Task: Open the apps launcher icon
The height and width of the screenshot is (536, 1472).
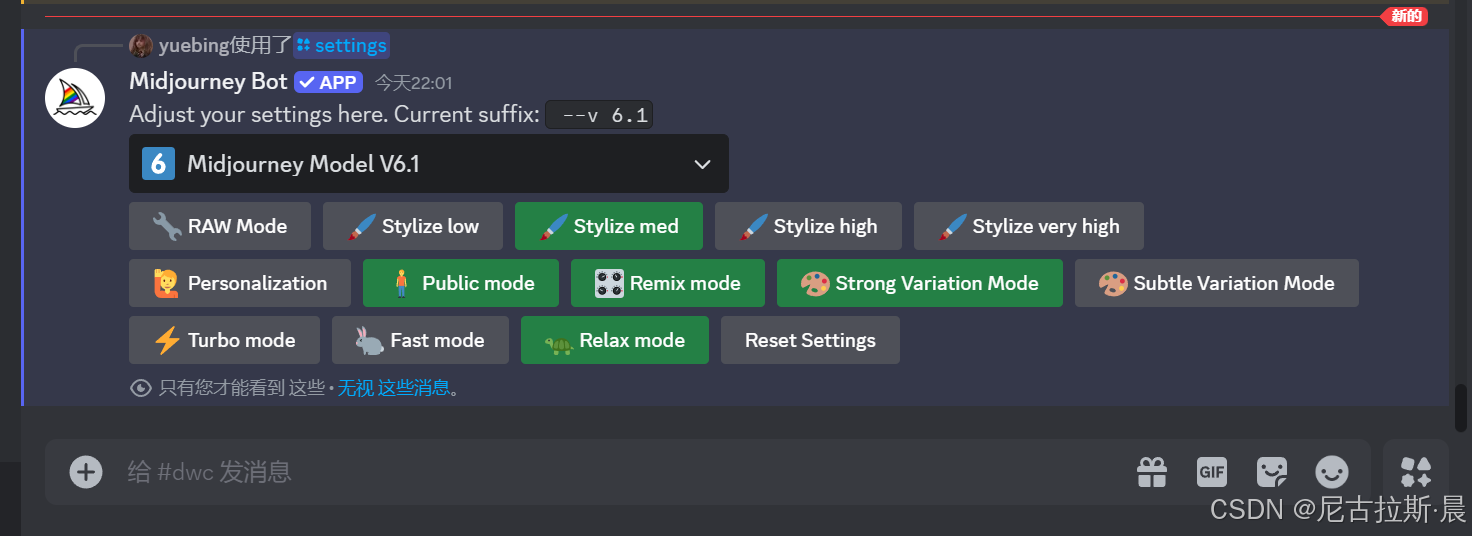Action: point(1416,472)
